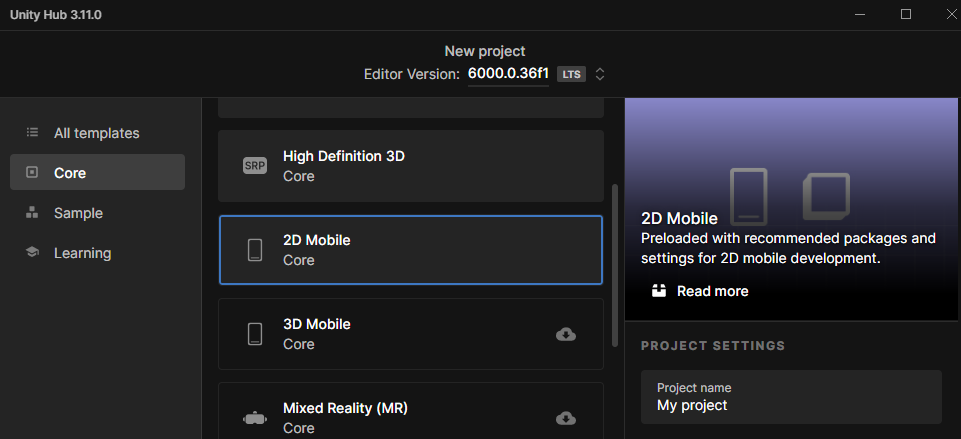Image resolution: width=961 pixels, height=439 pixels.
Task: Click the Sample category blocks icon
Action: (x=32, y=213)
